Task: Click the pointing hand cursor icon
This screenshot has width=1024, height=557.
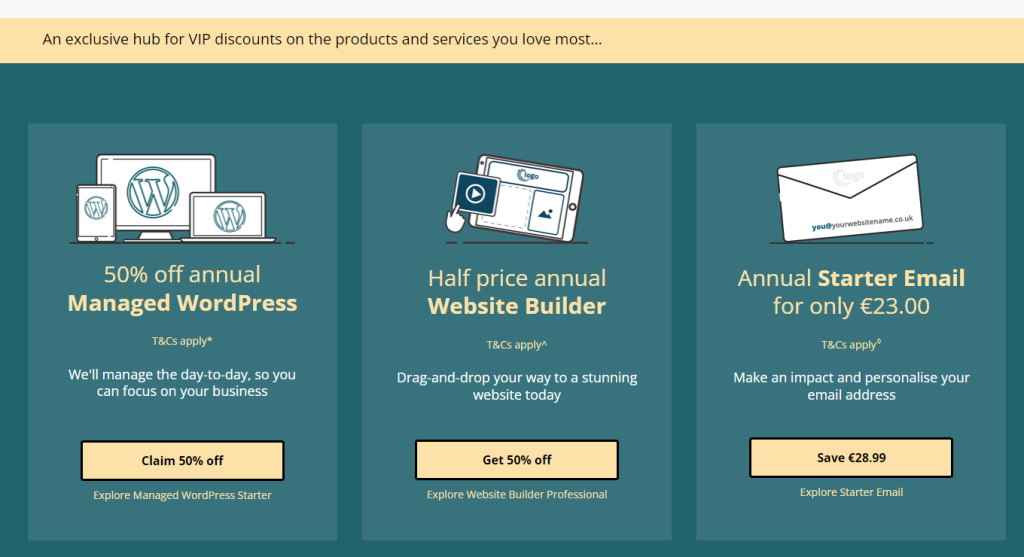Action: (x=455, y=219)
